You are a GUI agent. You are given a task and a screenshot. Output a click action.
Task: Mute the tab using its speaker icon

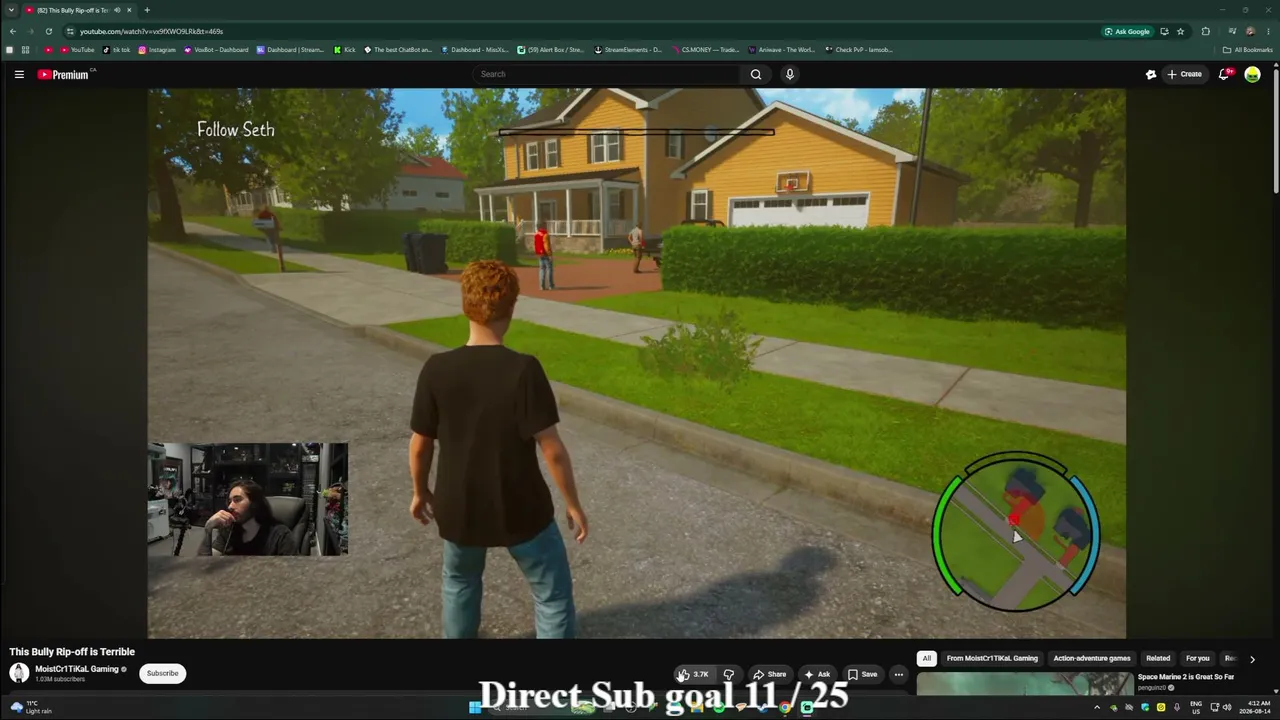tap(117, 10)
